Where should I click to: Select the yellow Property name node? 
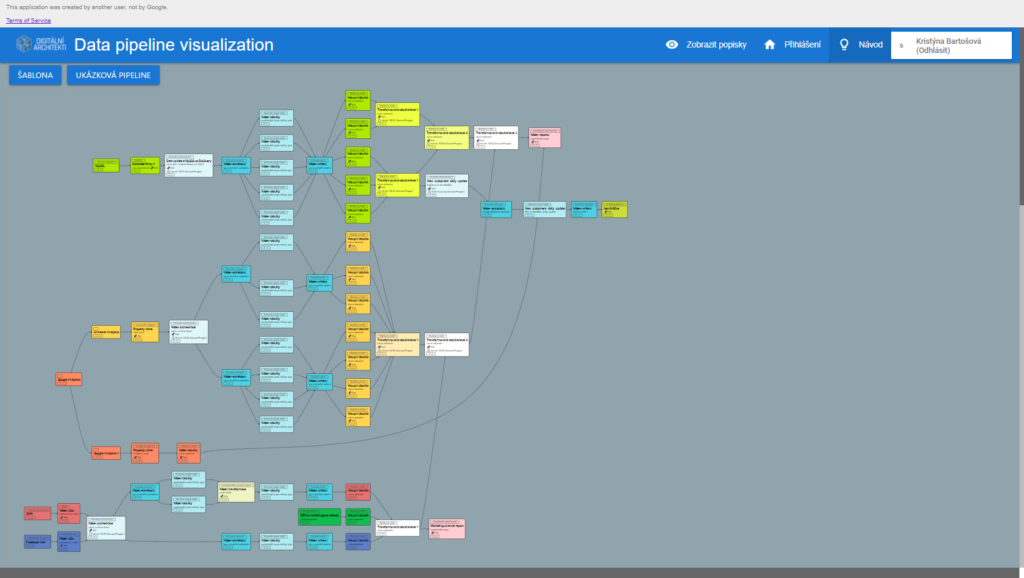145,332
